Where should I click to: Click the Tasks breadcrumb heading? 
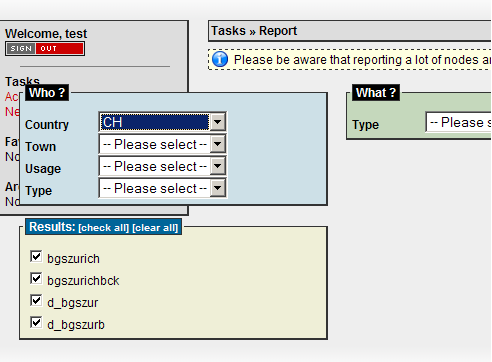coord(229,31)
